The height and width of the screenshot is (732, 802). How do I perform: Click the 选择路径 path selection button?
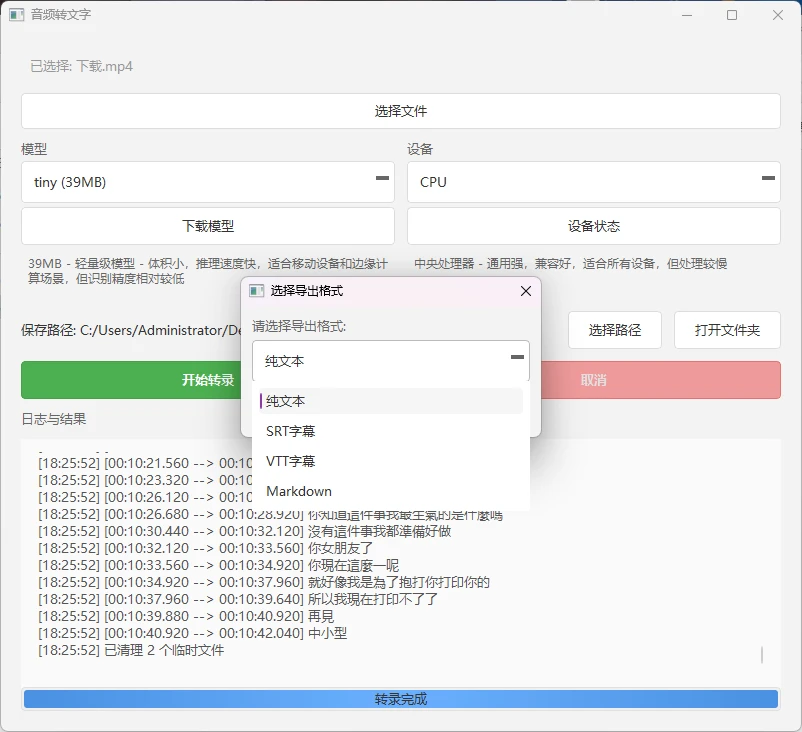point(614,330)
